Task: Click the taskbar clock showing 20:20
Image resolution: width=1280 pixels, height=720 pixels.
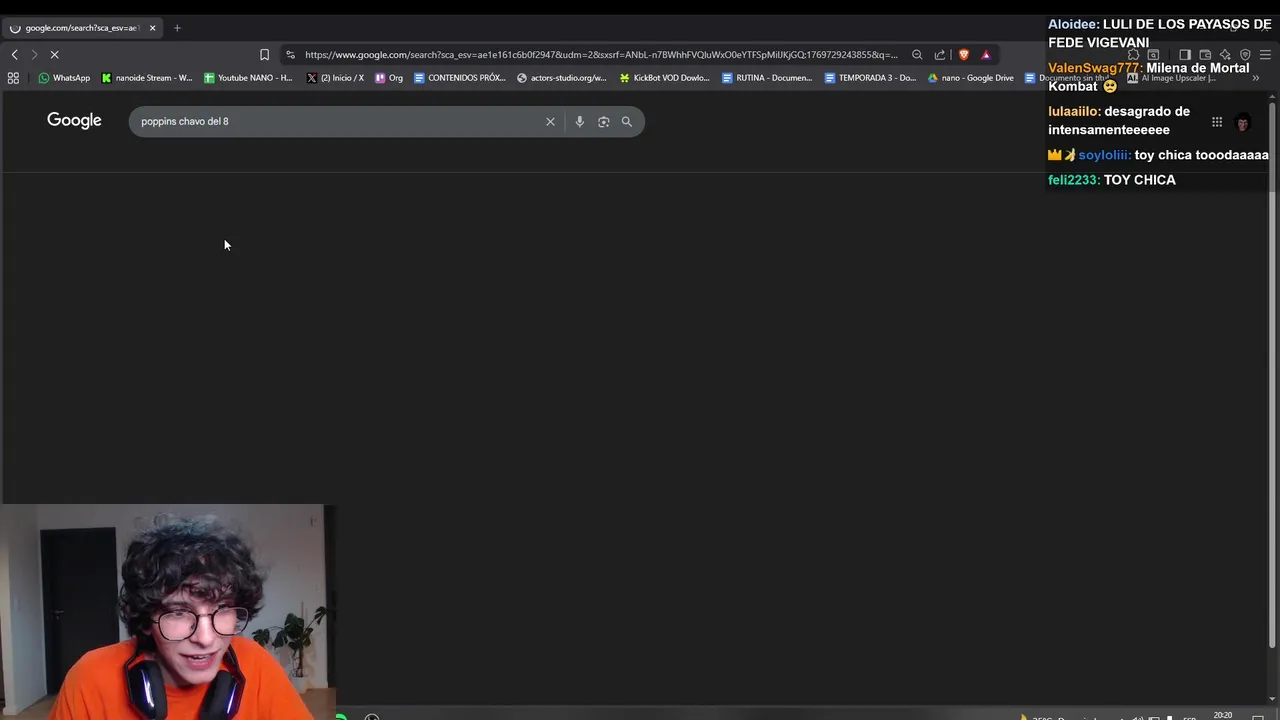Action: pyautogui.click(x=1222, y=716)
